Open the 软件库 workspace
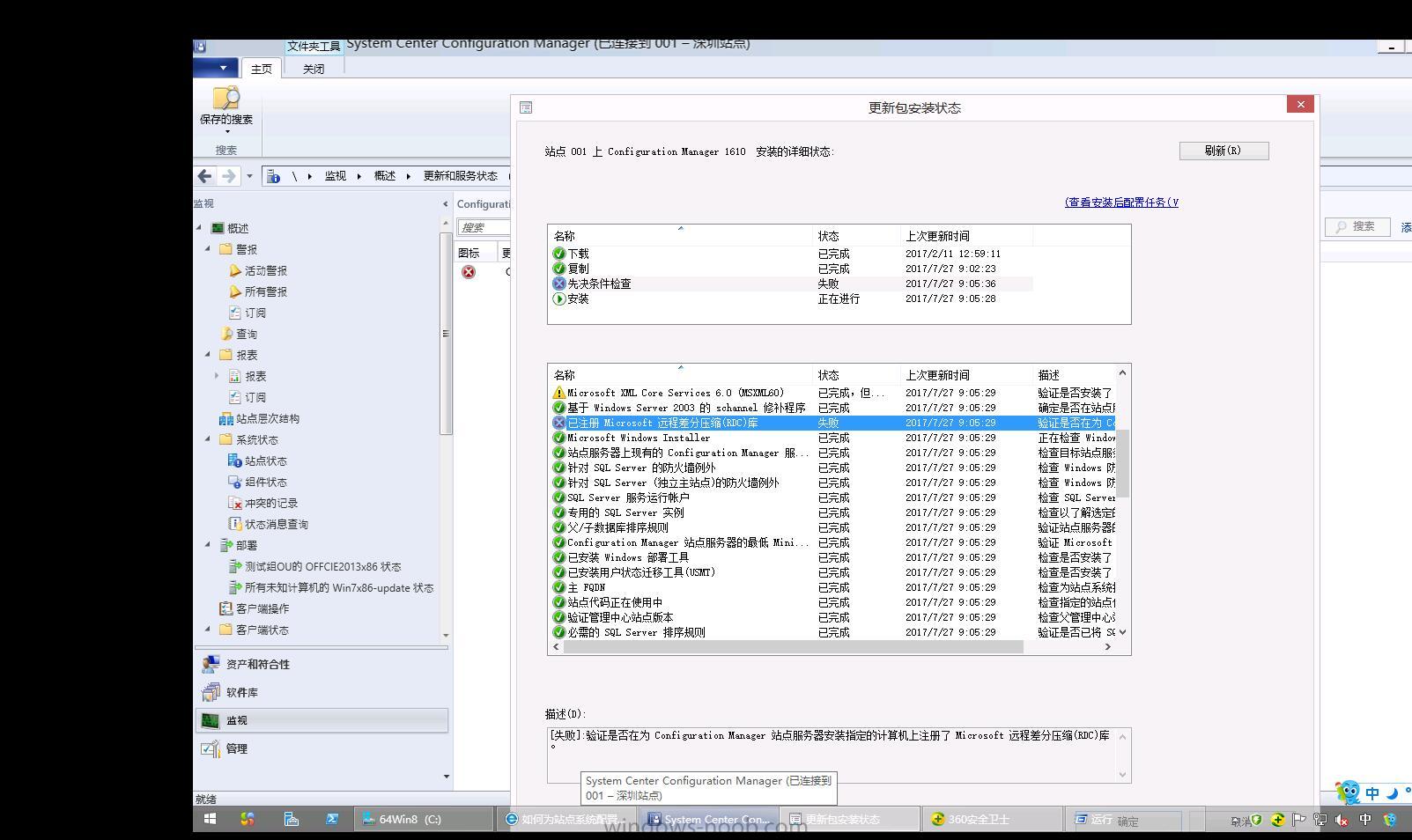 [x=322, y=692]
